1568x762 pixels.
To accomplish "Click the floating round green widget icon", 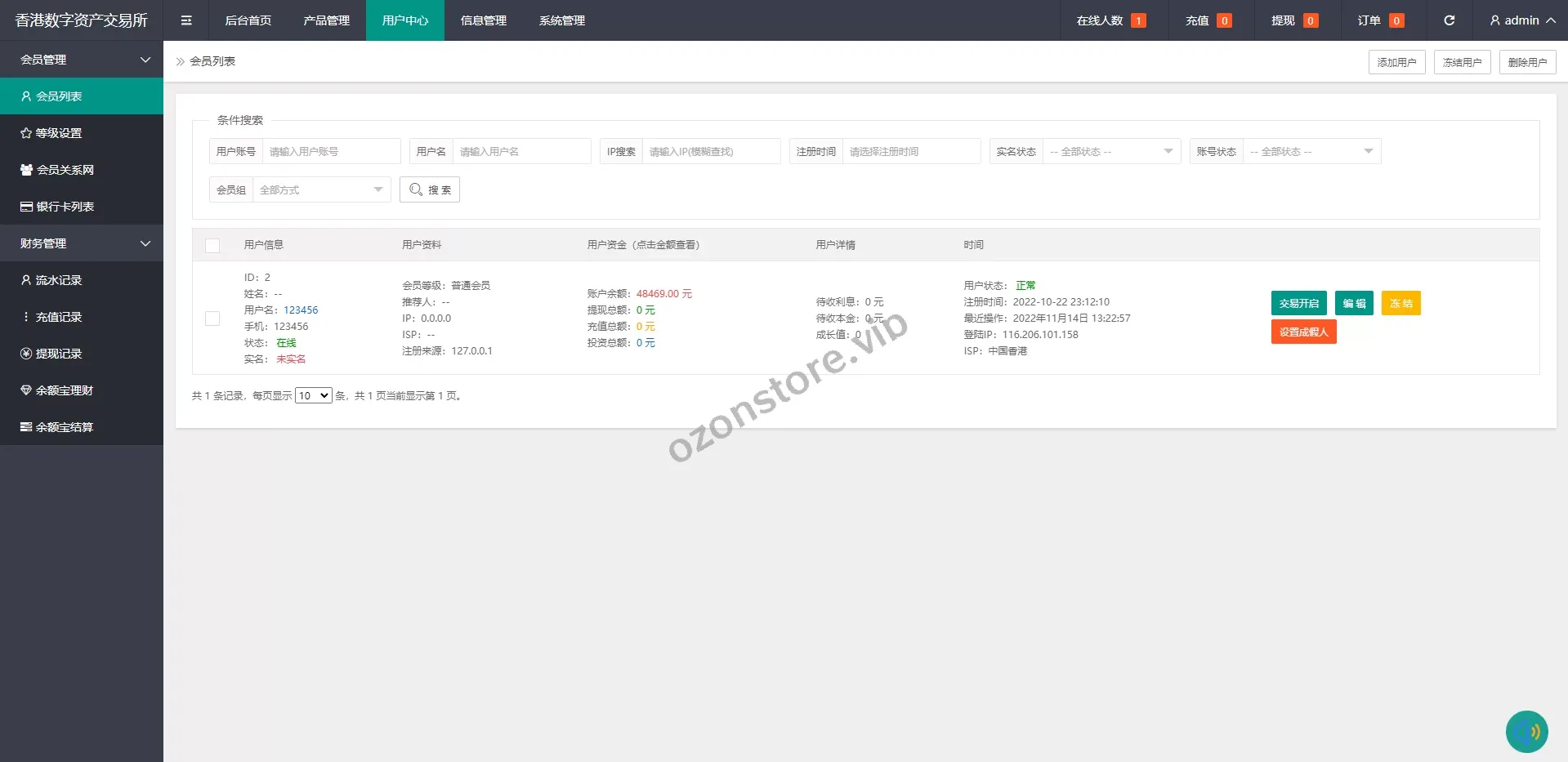I will [1526, 731].
